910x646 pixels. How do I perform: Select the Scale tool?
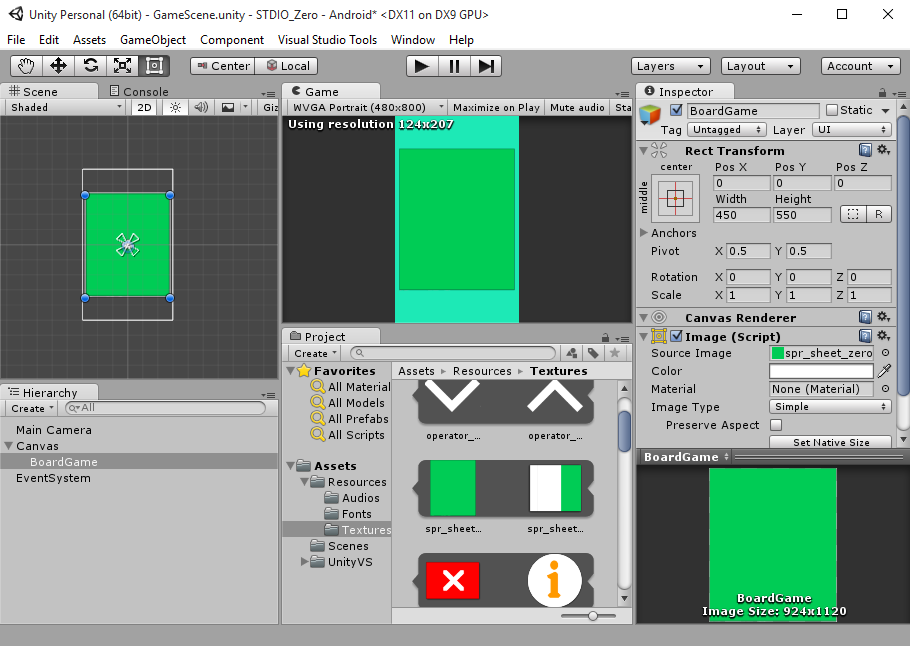122,66
